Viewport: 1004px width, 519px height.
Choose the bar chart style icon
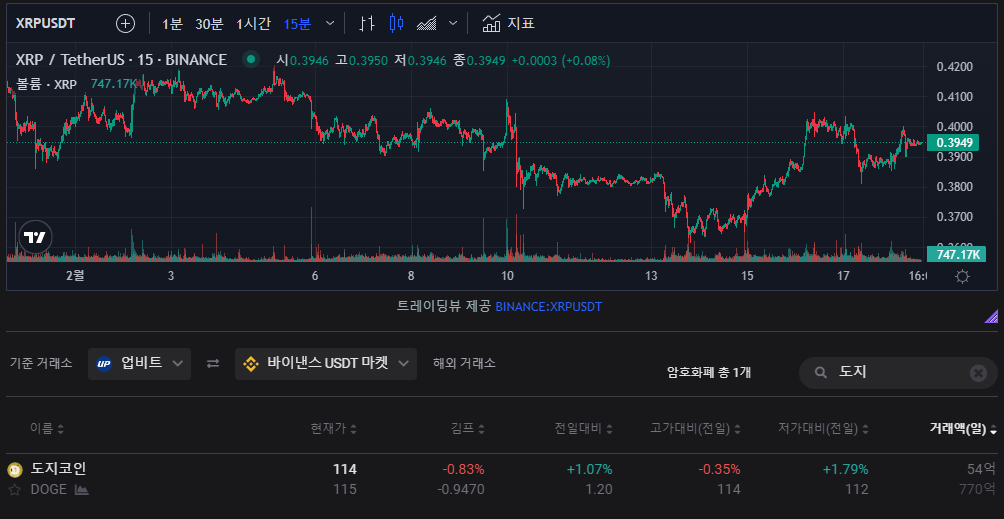(x=367, y=24)
